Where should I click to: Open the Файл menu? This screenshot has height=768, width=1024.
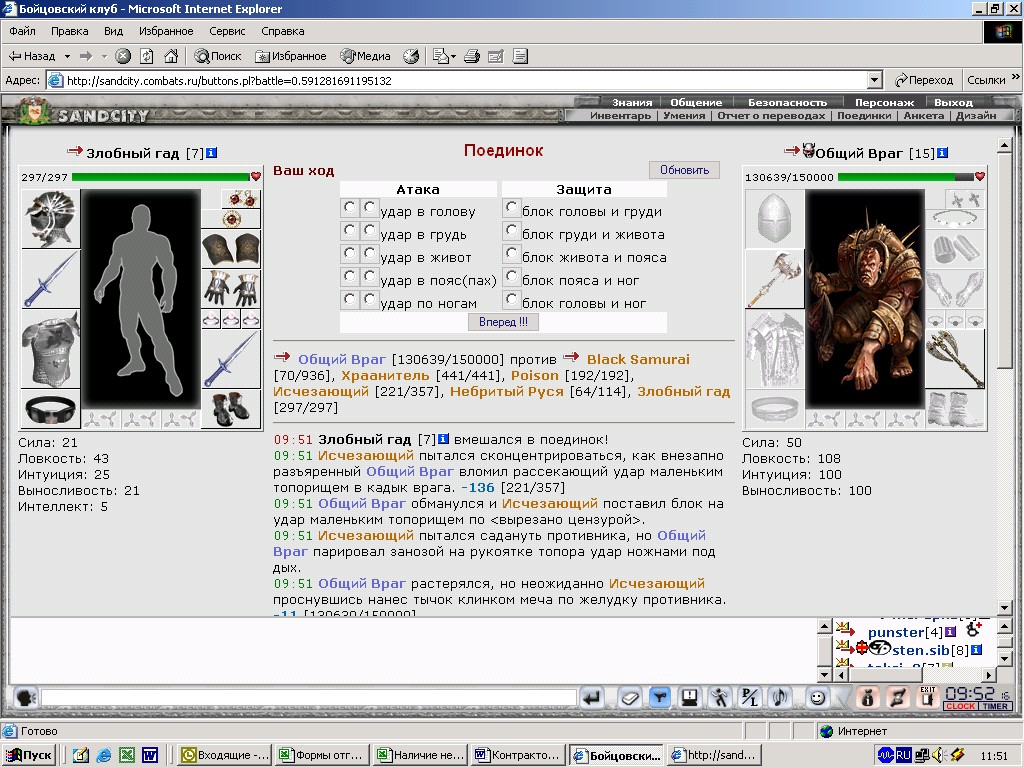22,31
